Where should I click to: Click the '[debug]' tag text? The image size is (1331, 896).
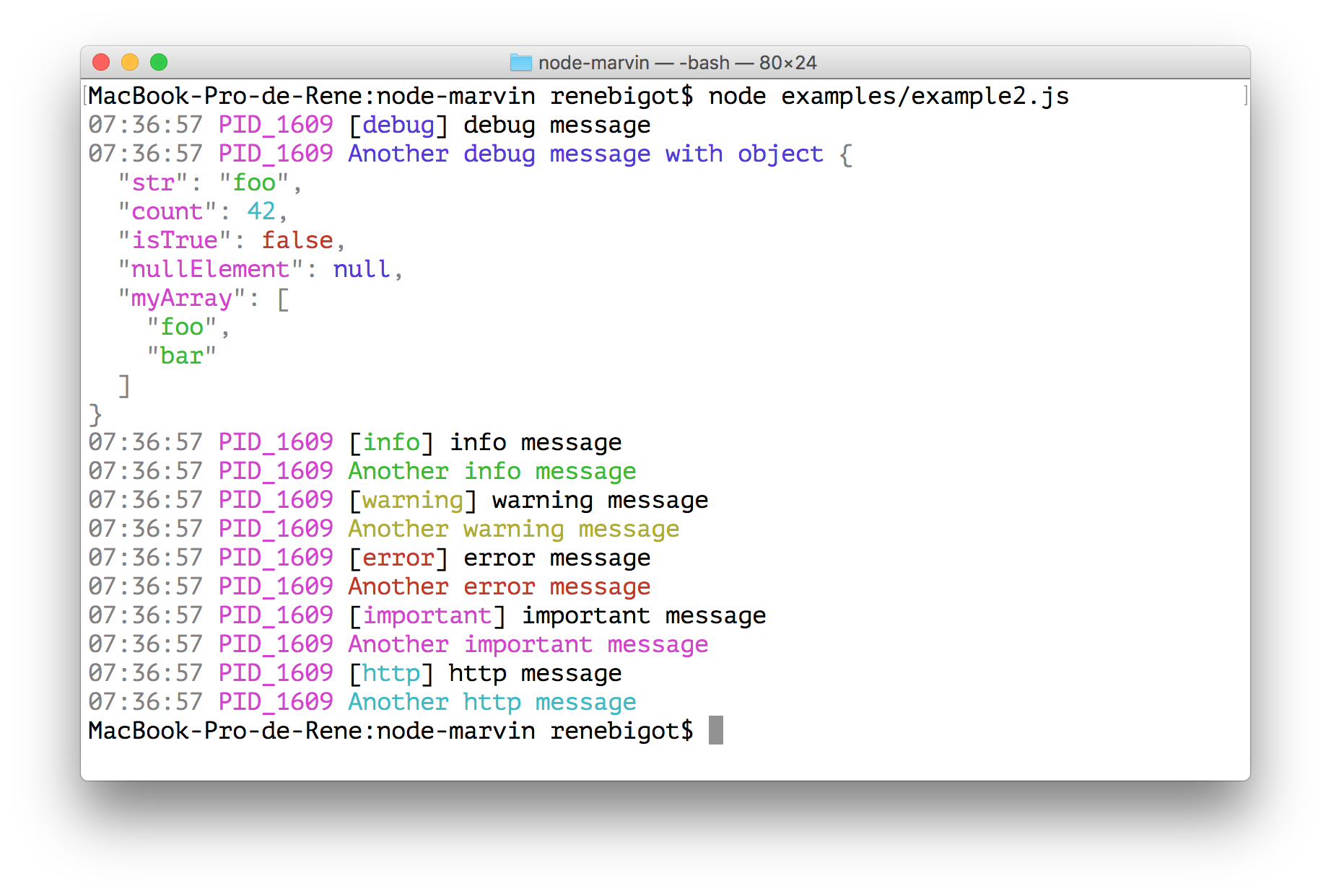coord(398,125)
